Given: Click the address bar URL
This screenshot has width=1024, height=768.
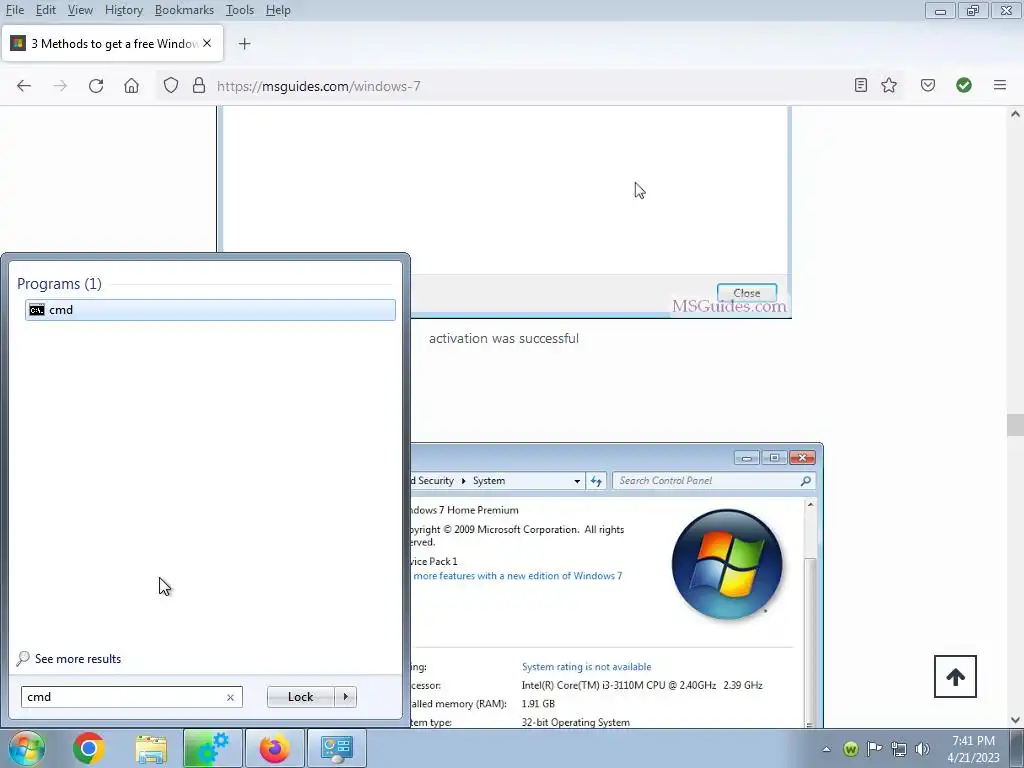Looking at the screenshot, I should [x=319, y=86].
